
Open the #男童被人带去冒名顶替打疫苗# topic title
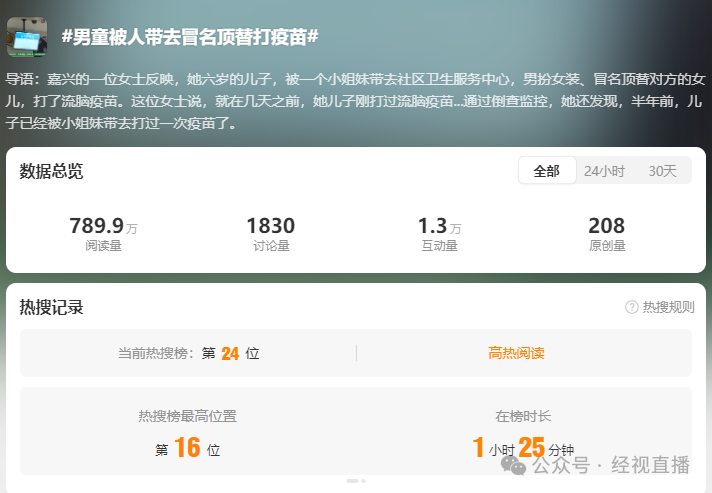pos(190,37)
